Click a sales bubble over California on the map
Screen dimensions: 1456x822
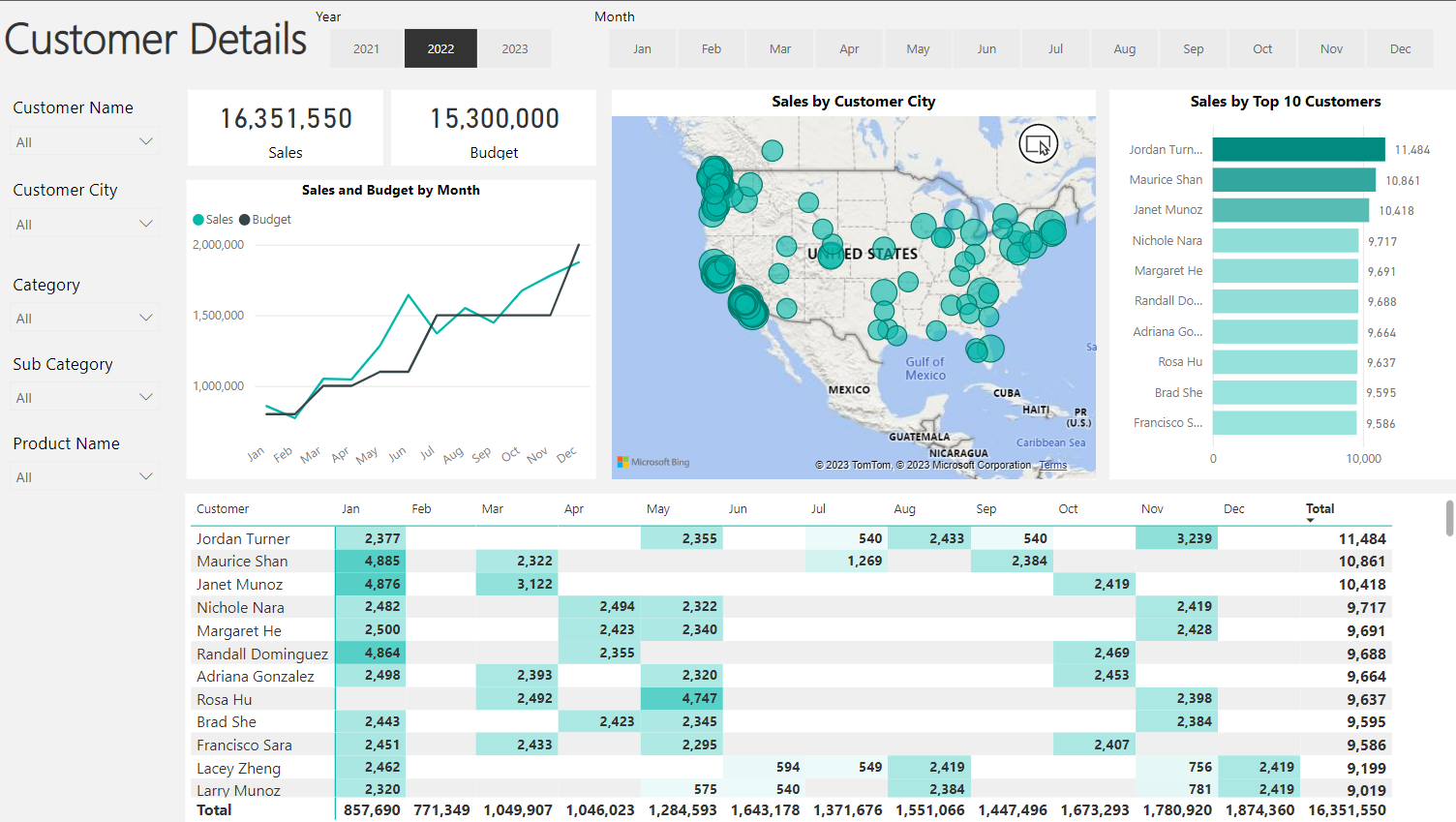(748, 308)
